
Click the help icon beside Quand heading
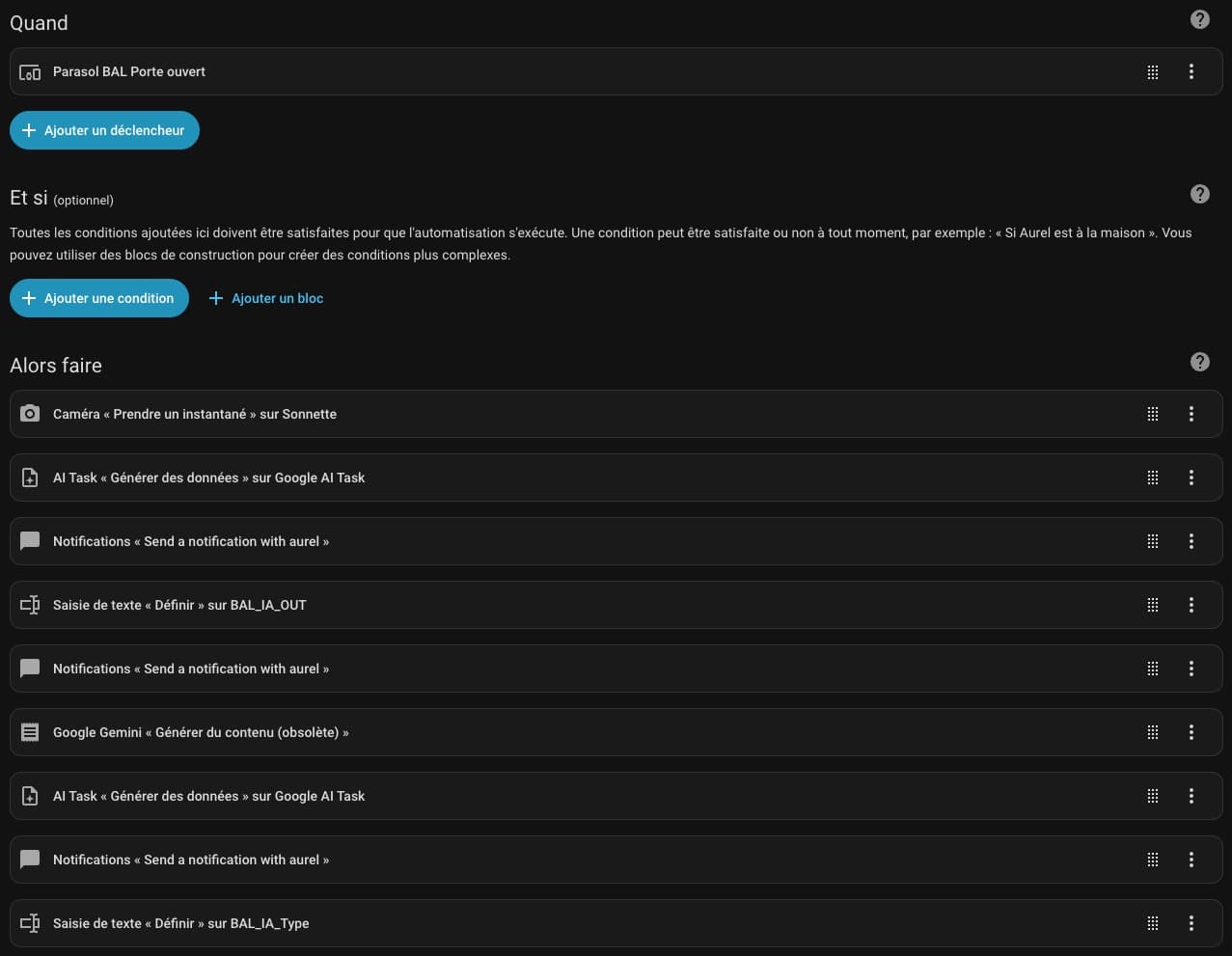pos(1199,19)
